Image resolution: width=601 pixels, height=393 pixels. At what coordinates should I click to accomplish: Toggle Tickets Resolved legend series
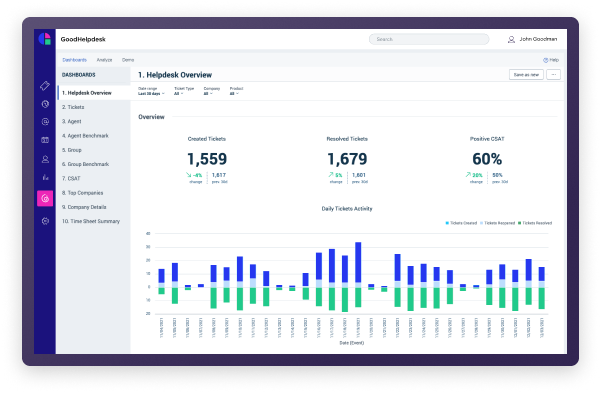tap(535, 223)
